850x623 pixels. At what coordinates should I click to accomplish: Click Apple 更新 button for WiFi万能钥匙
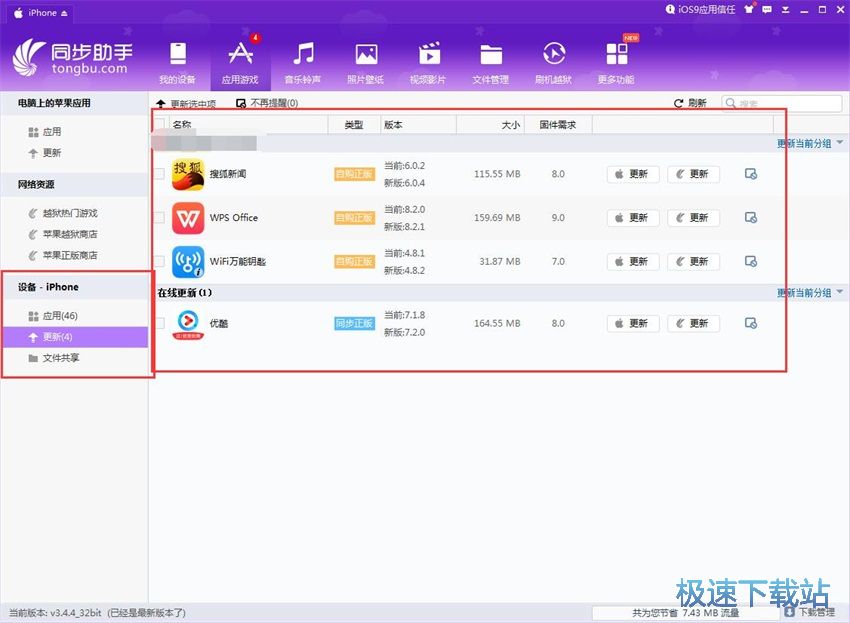[x=633, y=261]
